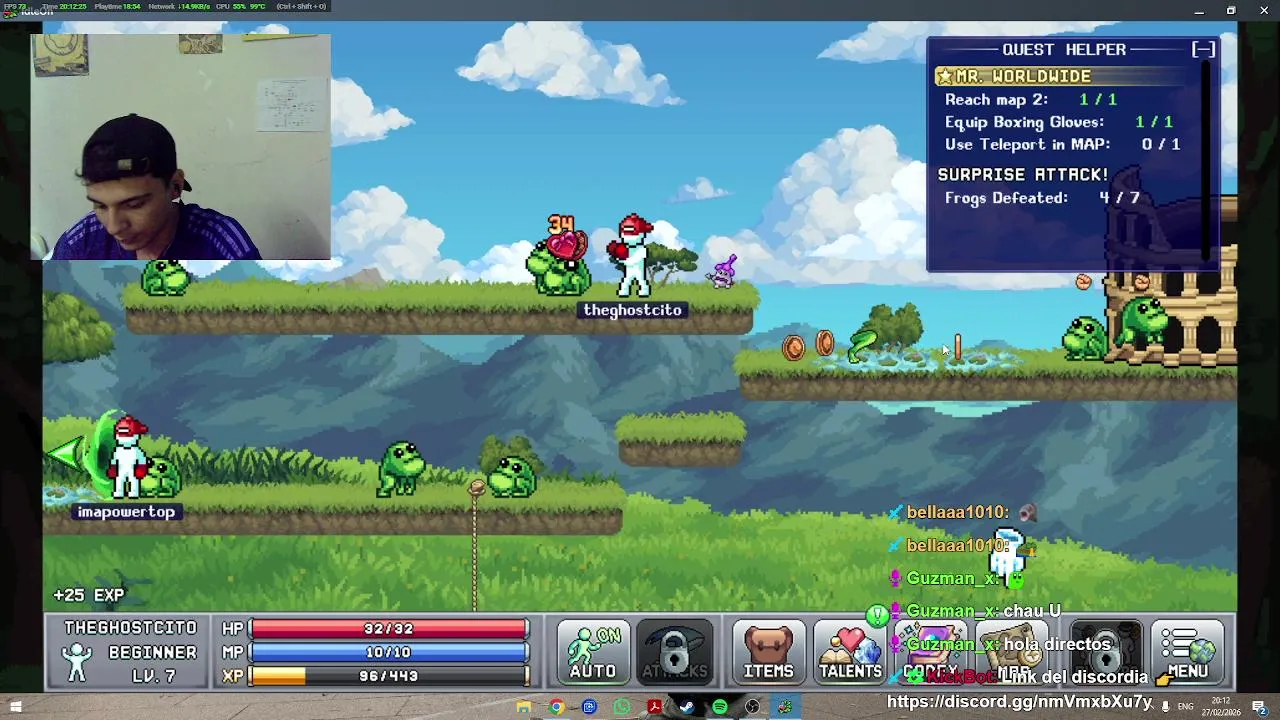Click the +25 EXP notification
Image resolution: width=1280 pixels, height=720 pixels.
89,595
